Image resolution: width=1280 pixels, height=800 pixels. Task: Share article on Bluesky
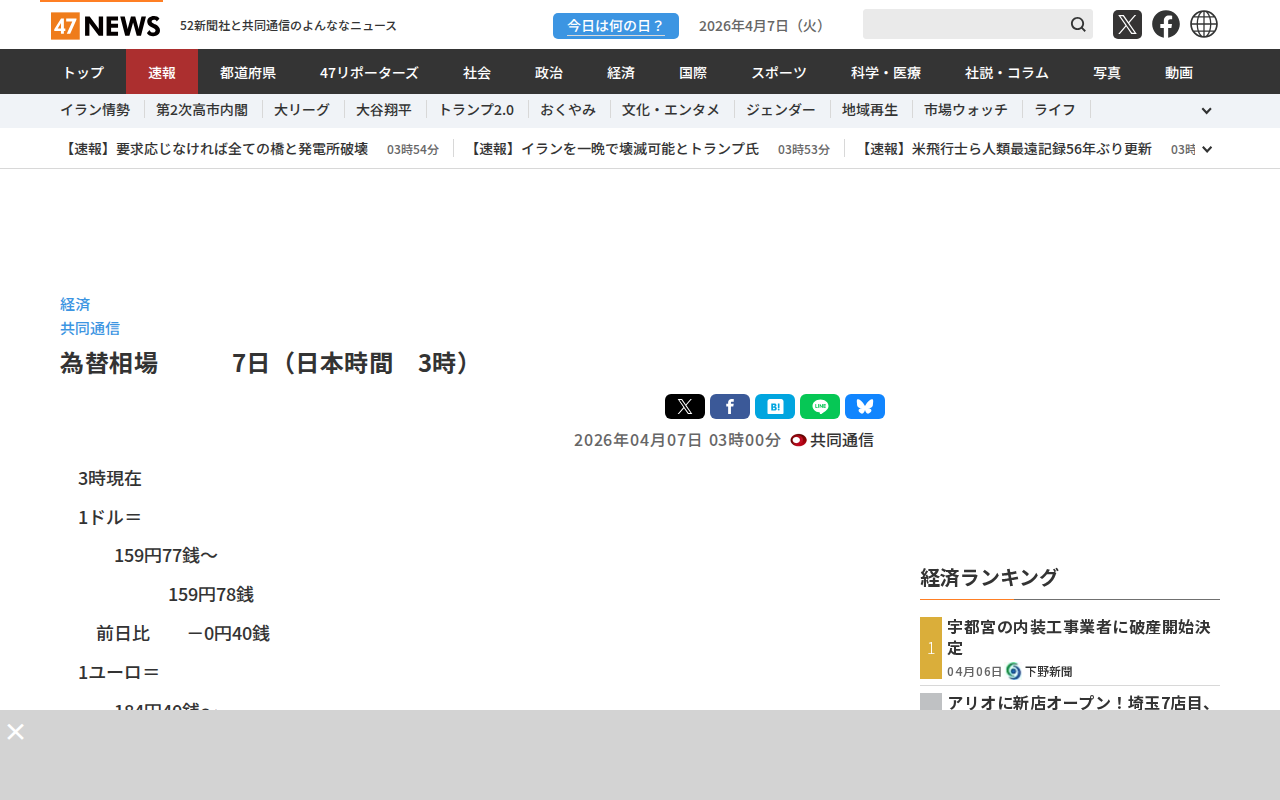[x=864, y=407]
